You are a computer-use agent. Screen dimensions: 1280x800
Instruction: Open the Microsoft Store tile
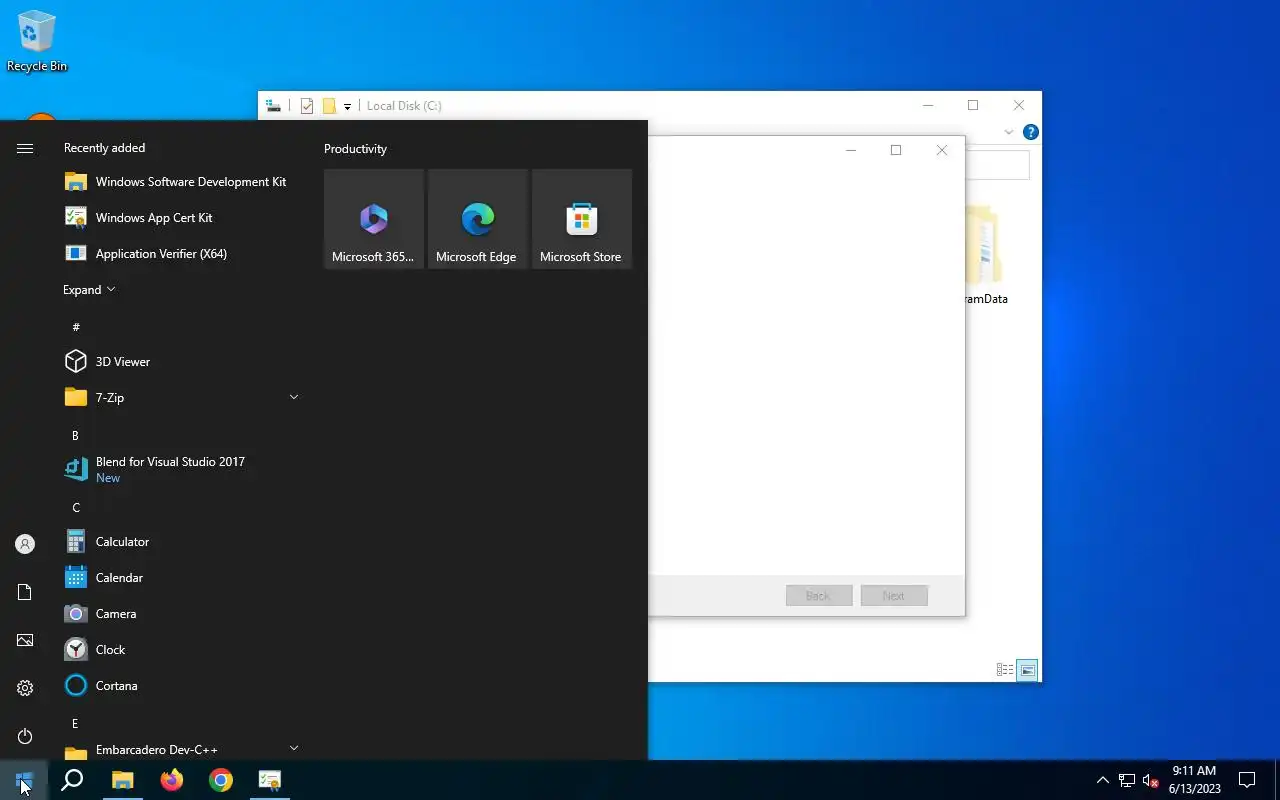[582, 219]
